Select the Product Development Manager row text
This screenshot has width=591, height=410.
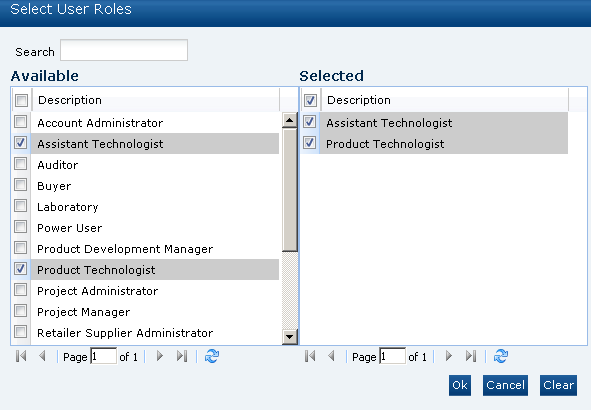[125, 249]
